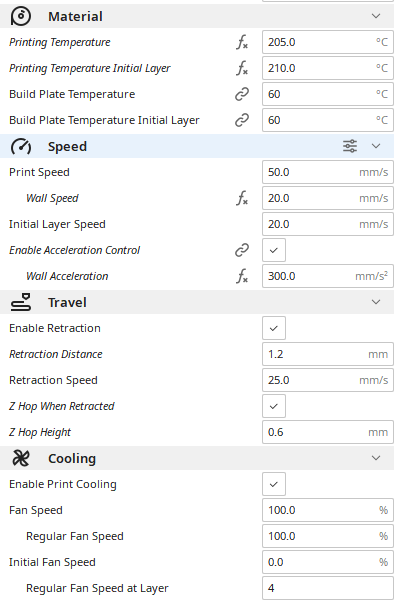Click fx icon next to Wall Acceleration

coord(242,276)
